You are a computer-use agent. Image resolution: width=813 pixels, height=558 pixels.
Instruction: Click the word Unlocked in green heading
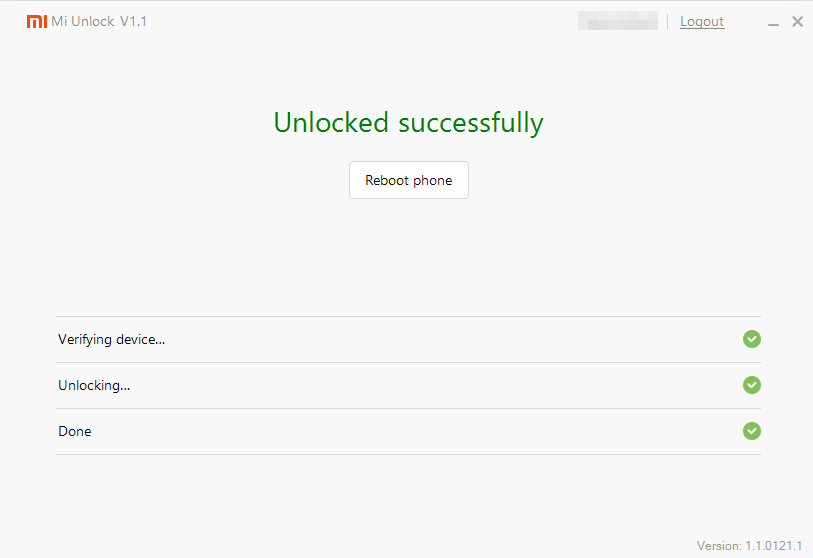pyautogui.click(x=331, y=123)
